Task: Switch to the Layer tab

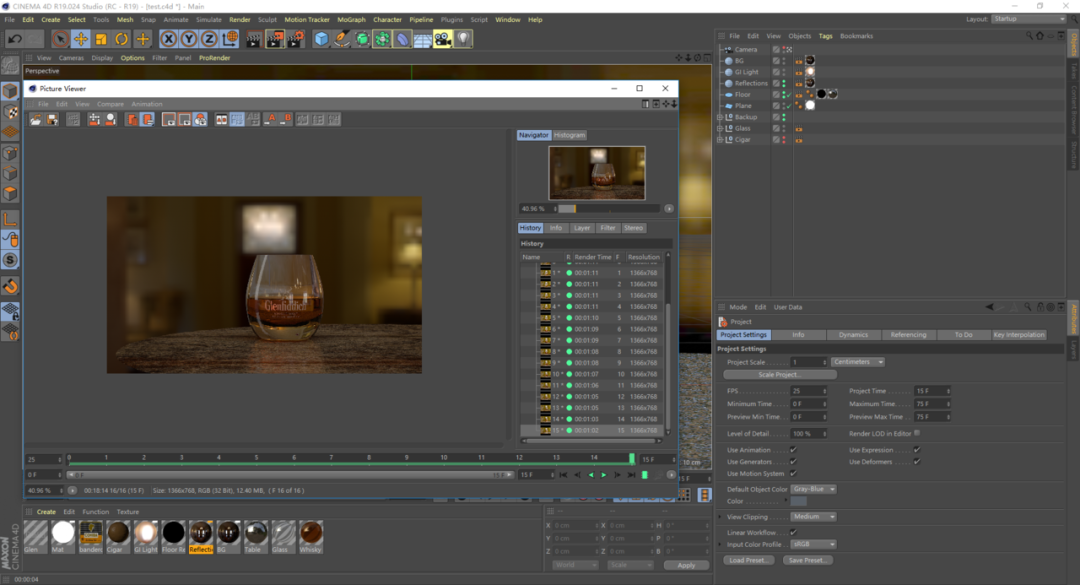Action: click(x=582, y=228)
